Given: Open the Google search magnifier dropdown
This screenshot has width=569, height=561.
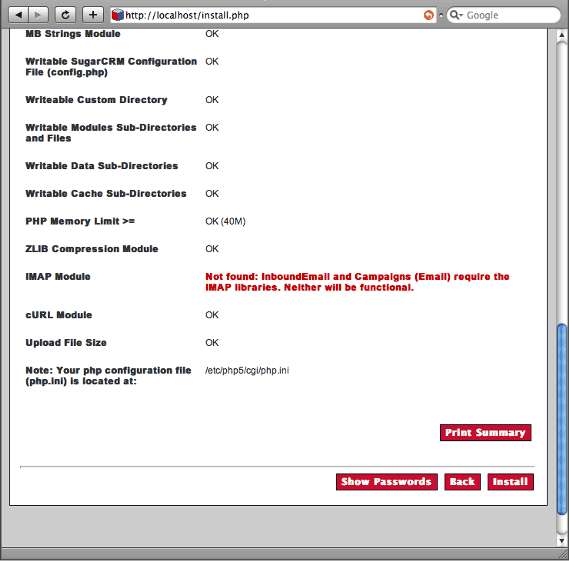Looking at the screenshot, I should [x=456, y=15].
